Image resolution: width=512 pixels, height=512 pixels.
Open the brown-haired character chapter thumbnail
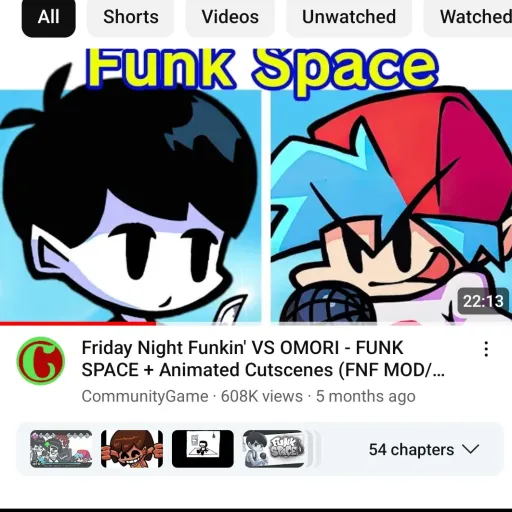tap(132, 449)
